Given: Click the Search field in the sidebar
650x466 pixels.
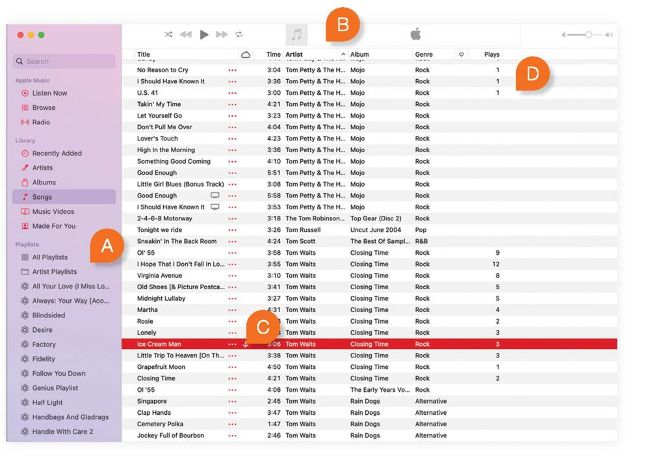Looking at the screenshot, I should point(65,61).
